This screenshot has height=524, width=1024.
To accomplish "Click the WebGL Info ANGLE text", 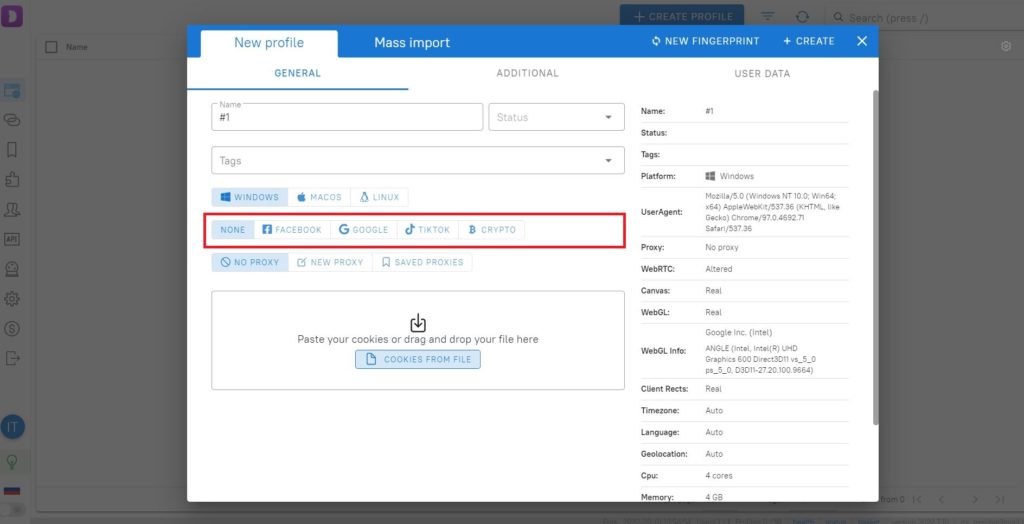I will point(761,359).
